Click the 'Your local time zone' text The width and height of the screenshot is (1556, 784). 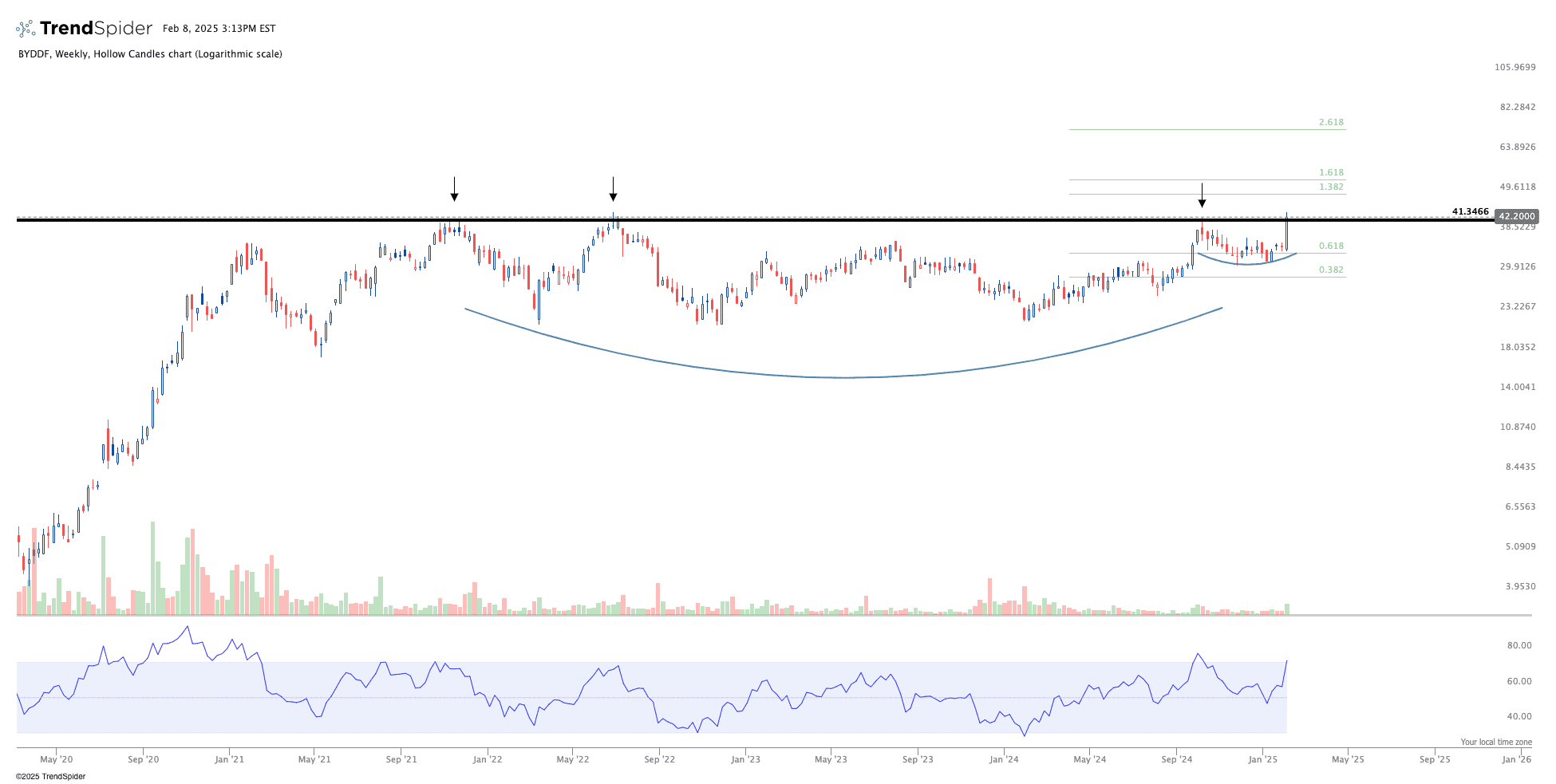(1495, 742)
